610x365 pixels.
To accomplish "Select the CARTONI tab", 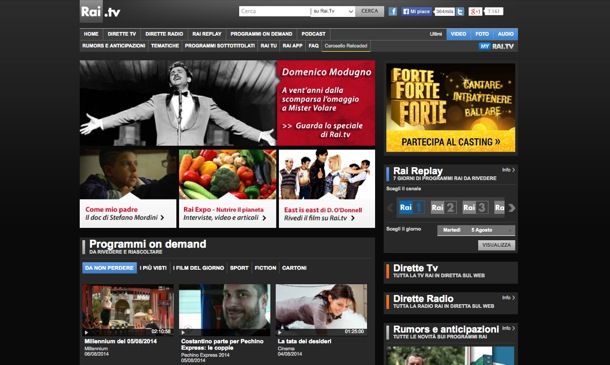I will click(x=294, y=268).
